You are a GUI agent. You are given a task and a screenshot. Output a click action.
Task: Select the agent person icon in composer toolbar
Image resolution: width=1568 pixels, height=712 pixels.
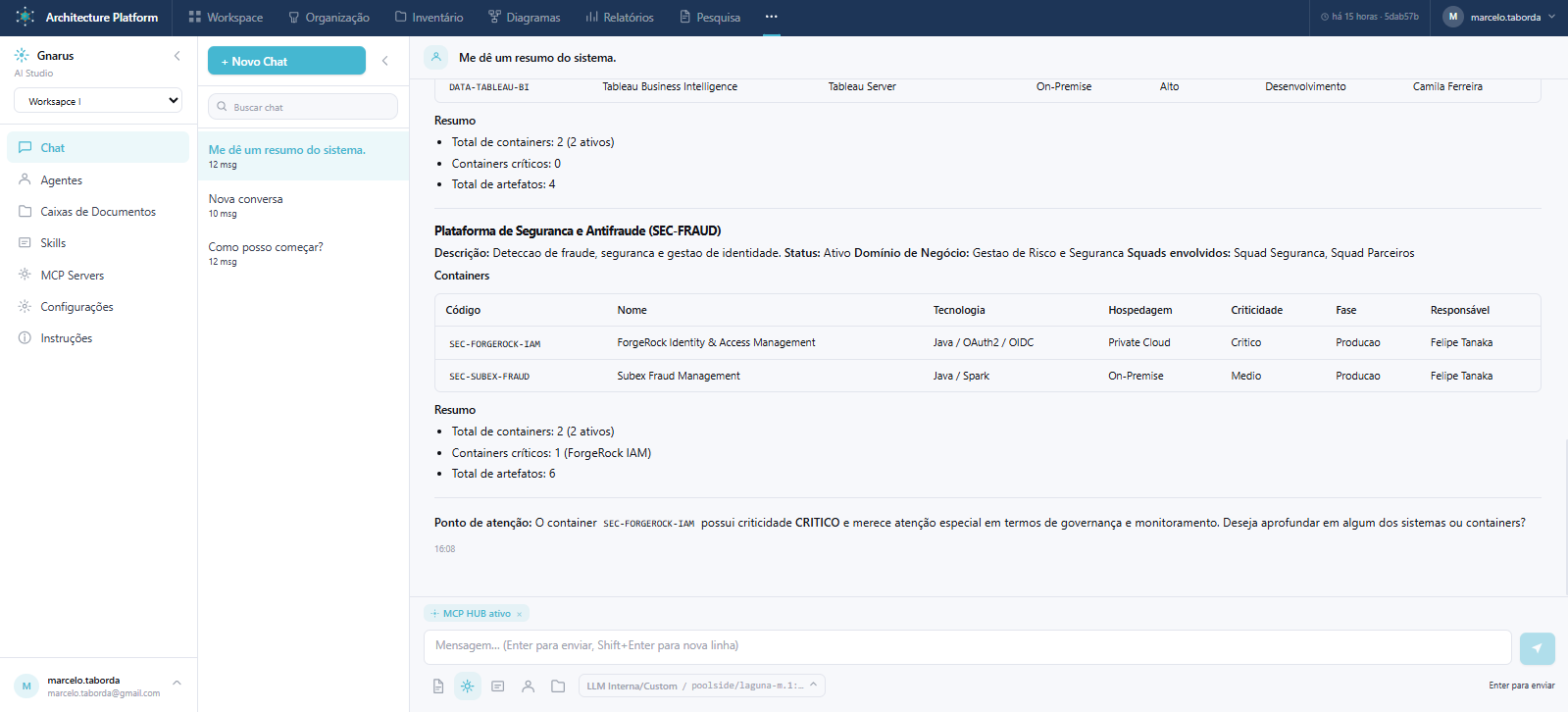coord(528,687)
